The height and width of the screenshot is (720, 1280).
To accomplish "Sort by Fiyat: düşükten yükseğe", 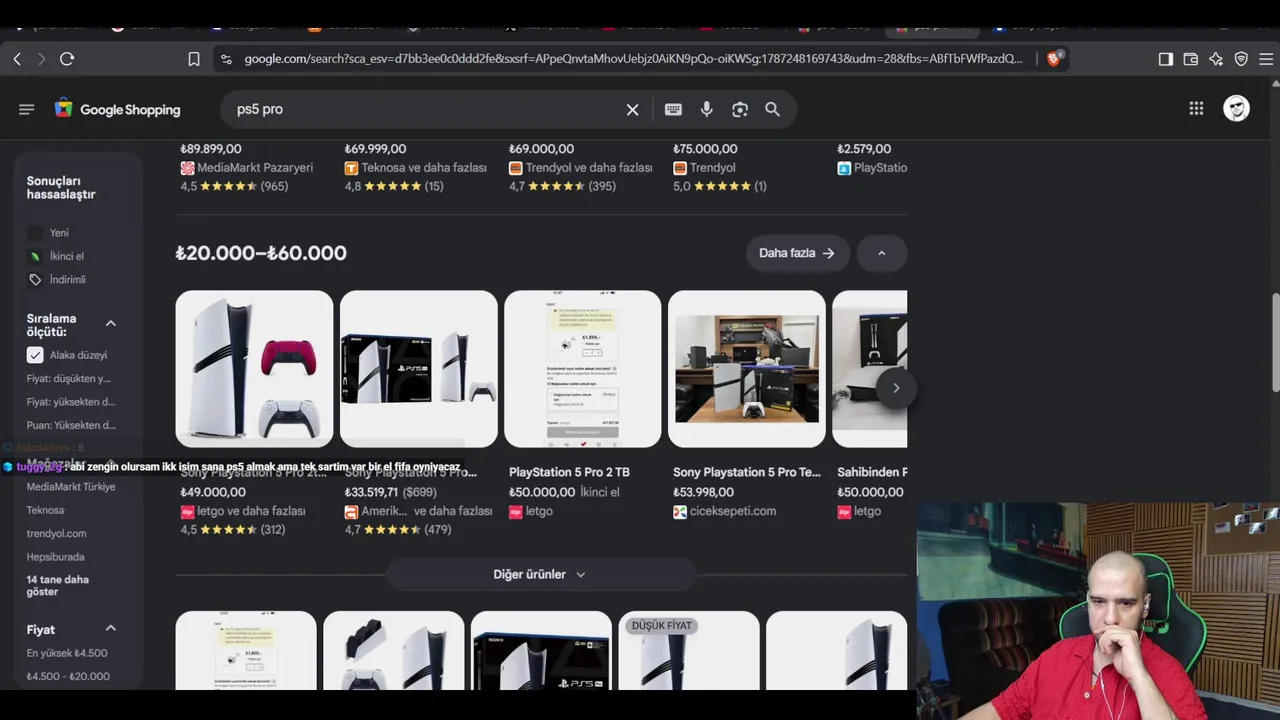I will click(69, 379).
